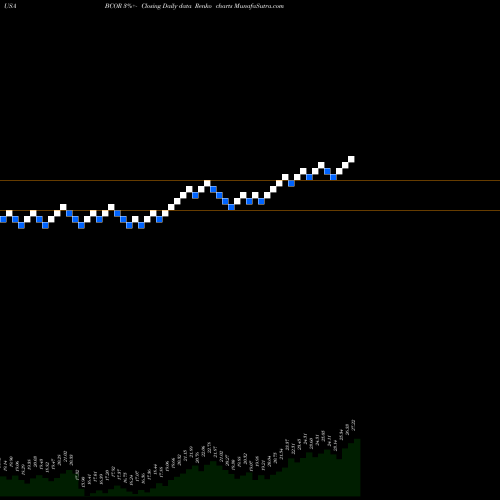This screenshot has height=500, width=500.
Task: Click the 26.33 price label
Action: (x=347, y=429)
